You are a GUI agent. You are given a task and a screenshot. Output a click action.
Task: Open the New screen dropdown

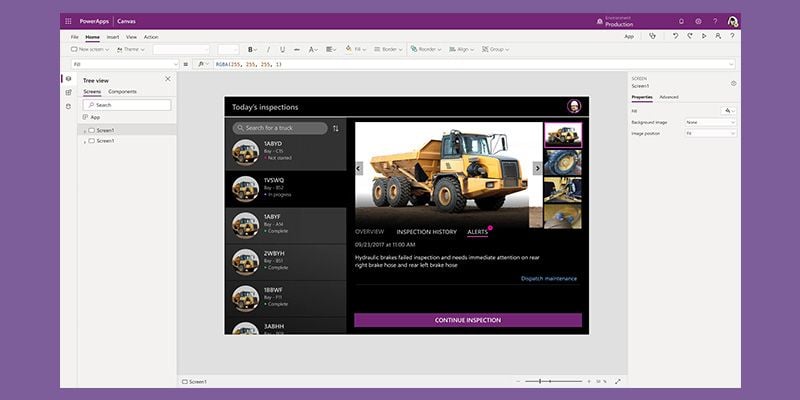(90, 49)
